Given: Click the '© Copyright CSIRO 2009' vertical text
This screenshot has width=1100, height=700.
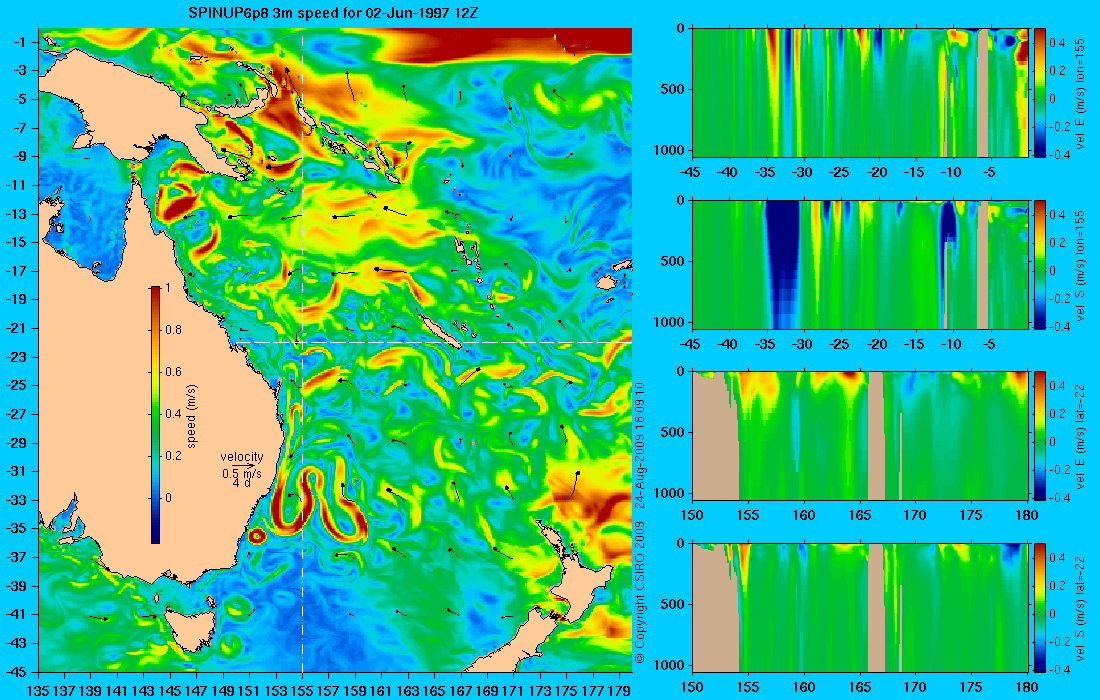Looking at the screenshot, I should [x=639, y=593].
